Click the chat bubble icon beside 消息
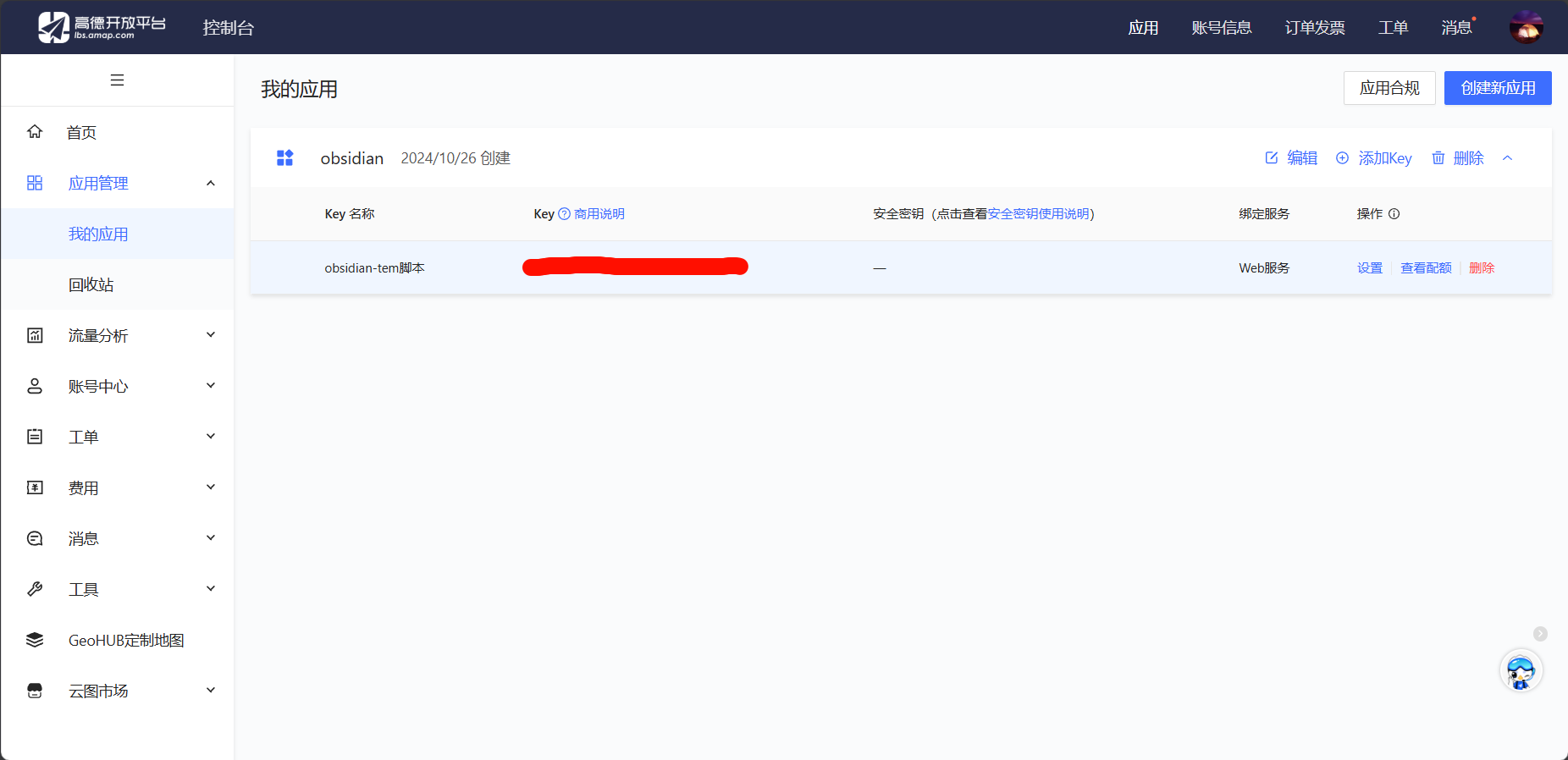The height and width of the screenshot is (760, 1568). click(35, 538)
